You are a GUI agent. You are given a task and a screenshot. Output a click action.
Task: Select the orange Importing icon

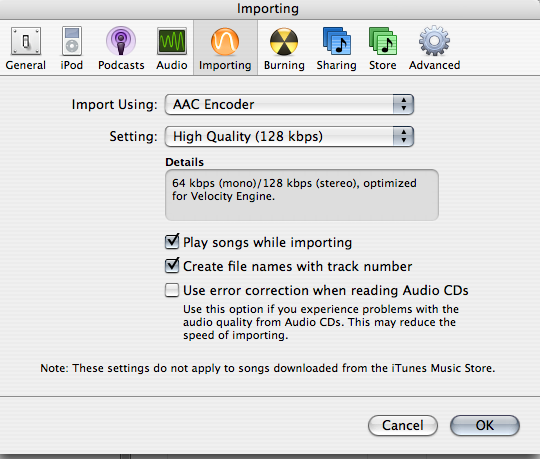[225, 42]
